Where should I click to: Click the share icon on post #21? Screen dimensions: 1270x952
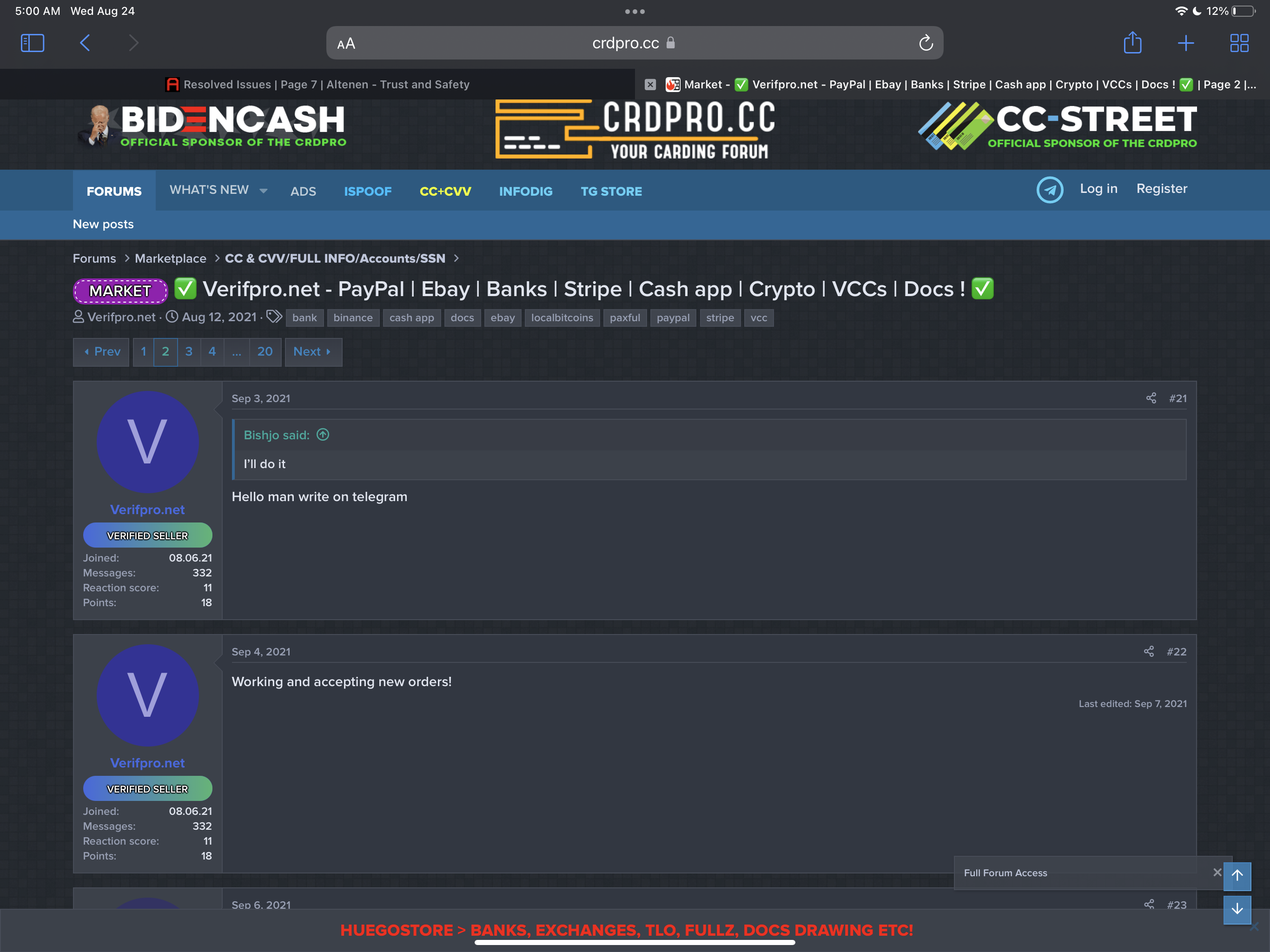point(1151,398)
